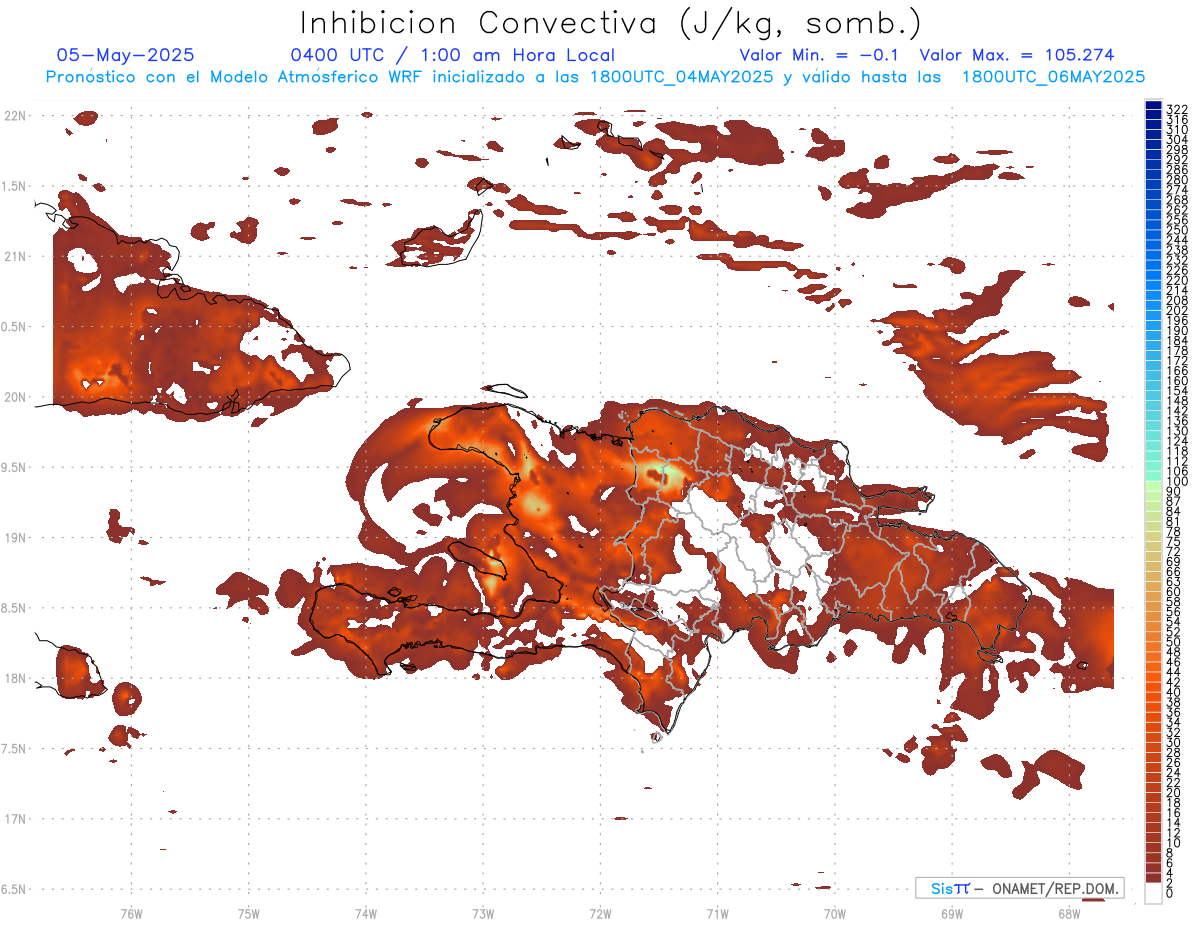Click the '74W' longitude label
The width and height of the screenshot is (1200, 927).
pyautogui.click(x=365, y=912)
